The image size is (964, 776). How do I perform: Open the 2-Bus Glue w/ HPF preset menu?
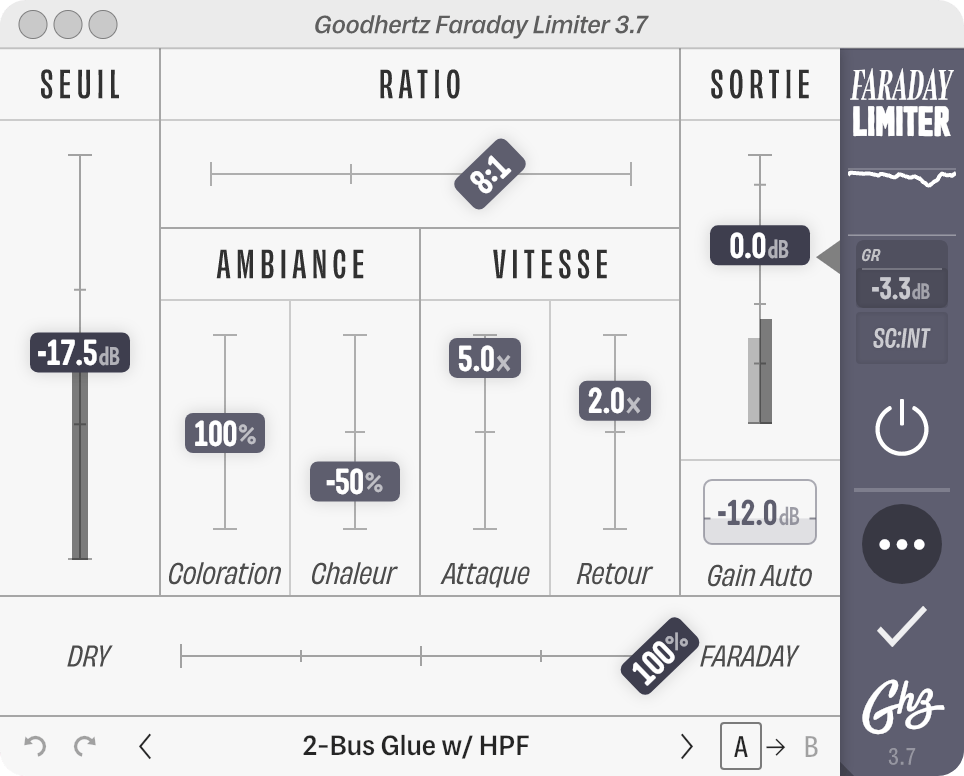coord(416,746)
